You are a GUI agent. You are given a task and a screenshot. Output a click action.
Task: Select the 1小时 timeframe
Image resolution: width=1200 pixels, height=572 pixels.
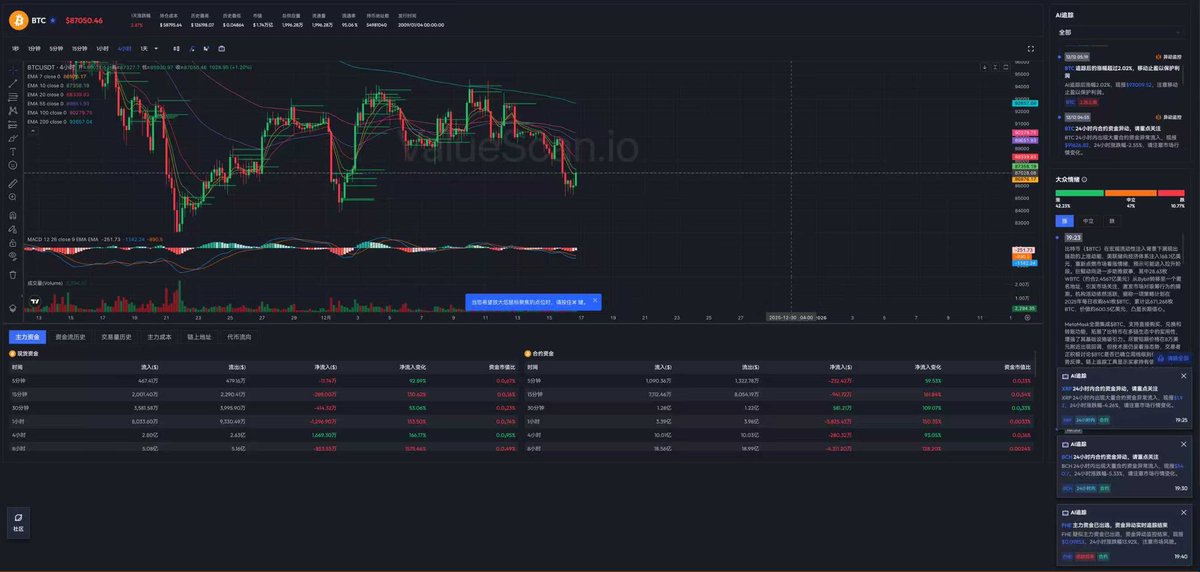(103, 48)
